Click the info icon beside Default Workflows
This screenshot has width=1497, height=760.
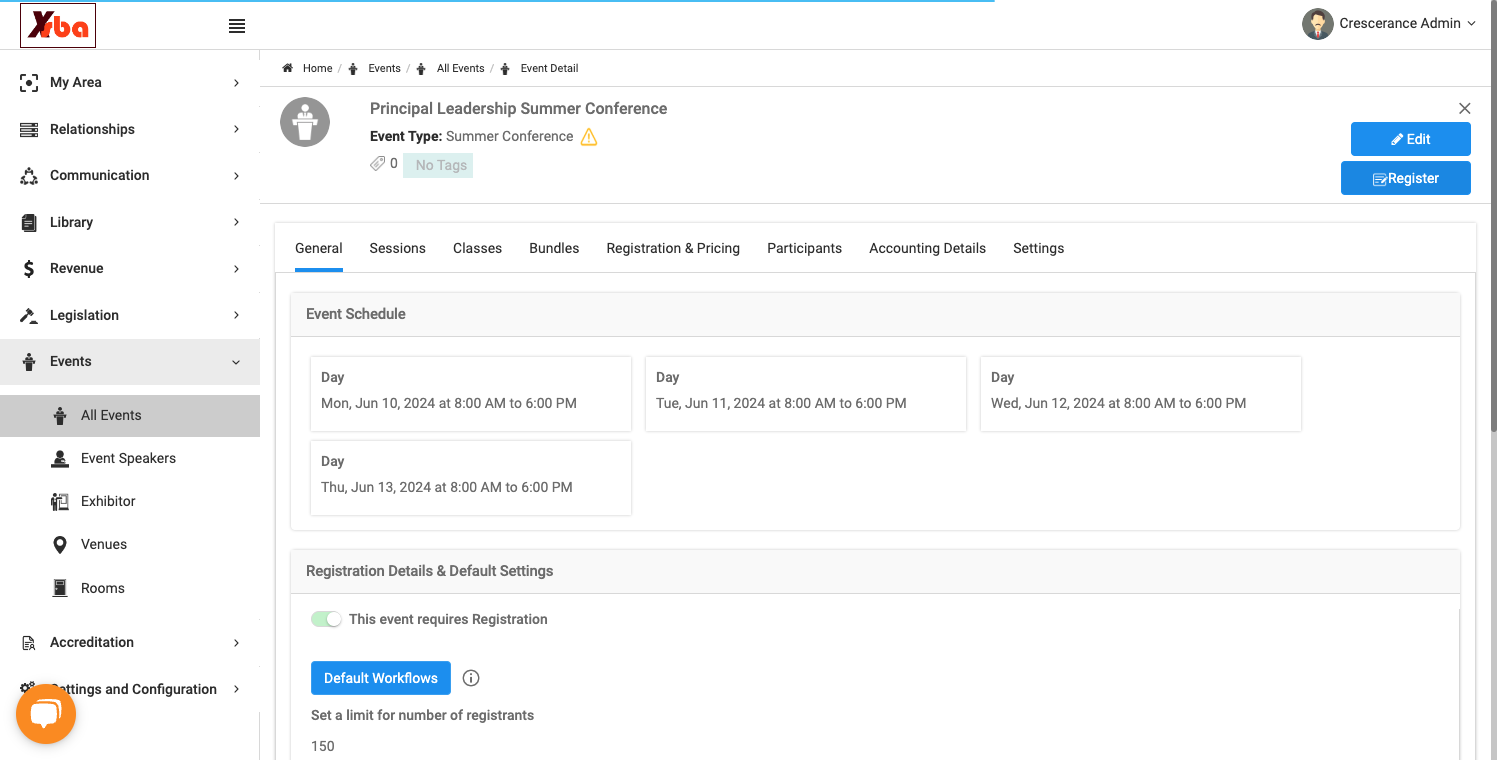471,678
